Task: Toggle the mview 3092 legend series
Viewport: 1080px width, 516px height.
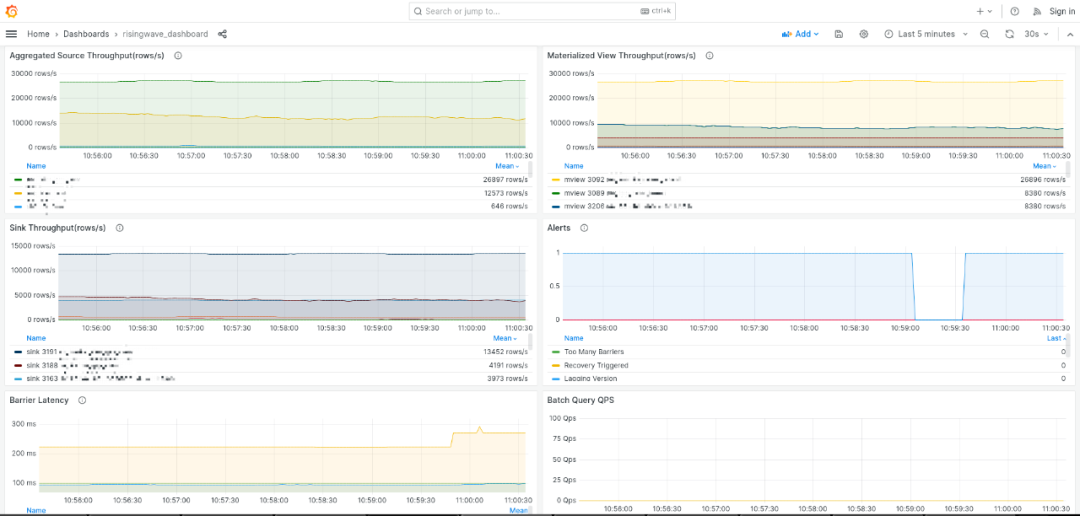Action: pos(623,179)
